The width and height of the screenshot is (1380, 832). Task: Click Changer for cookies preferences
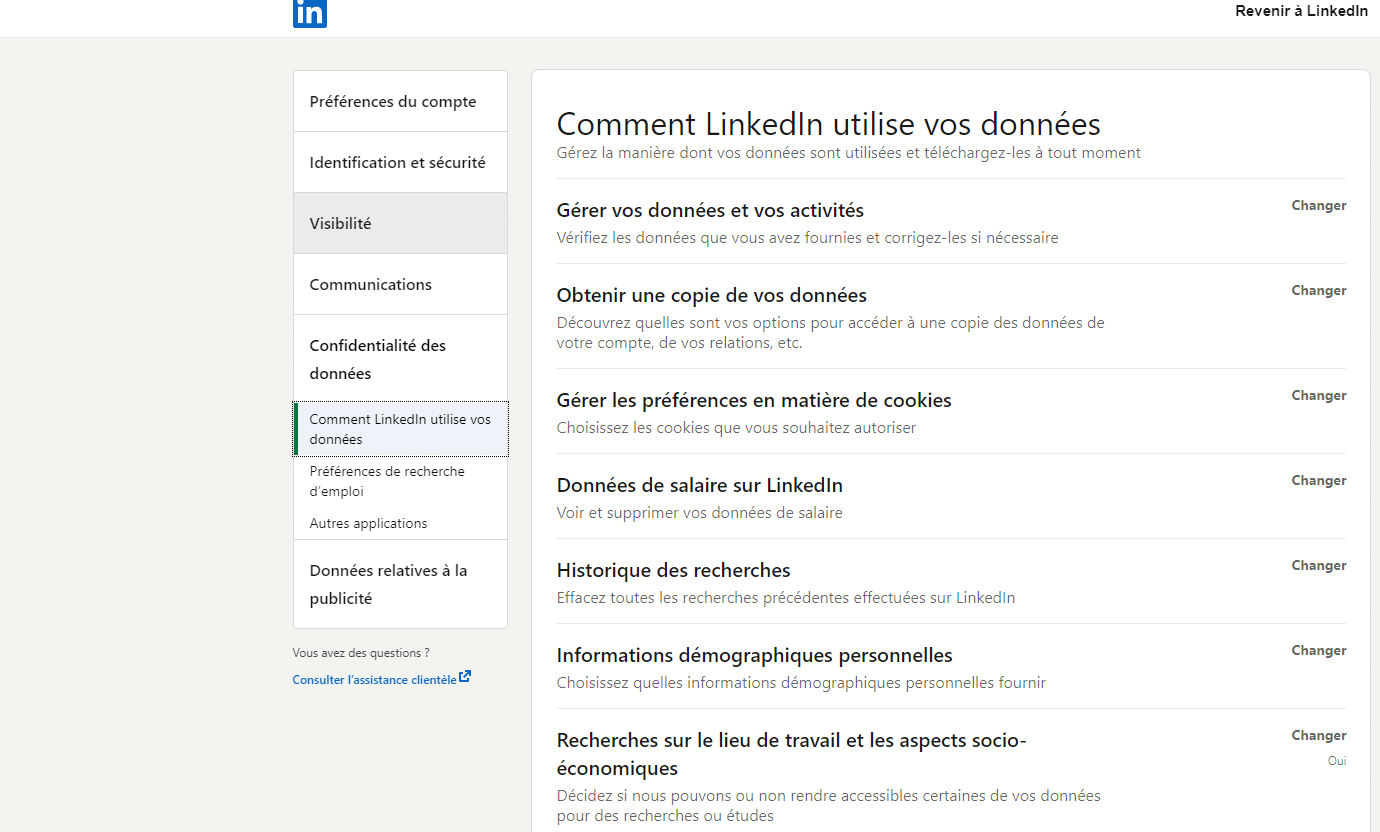[x=1318, y=395]
